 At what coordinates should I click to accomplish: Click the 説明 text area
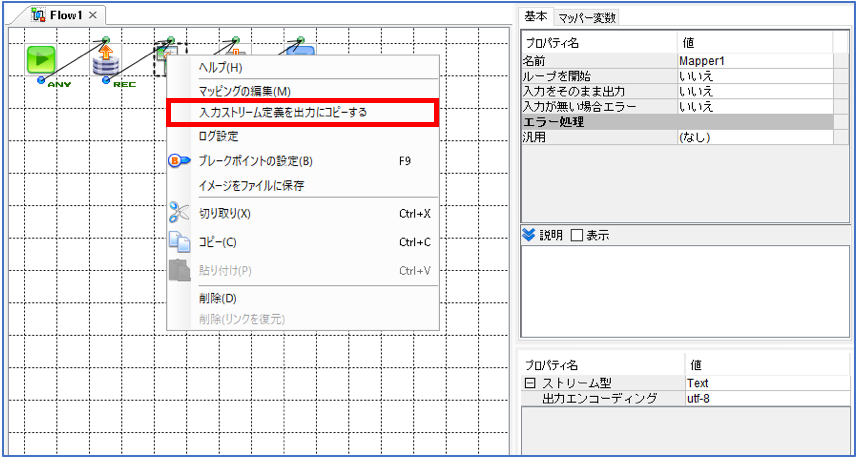coord(685,292)
